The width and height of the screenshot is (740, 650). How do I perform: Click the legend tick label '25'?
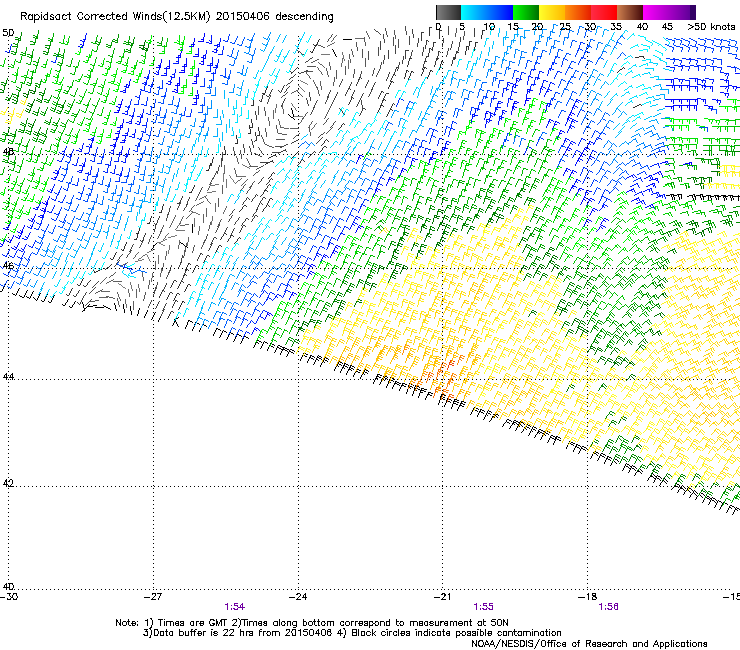click(565, 27)
